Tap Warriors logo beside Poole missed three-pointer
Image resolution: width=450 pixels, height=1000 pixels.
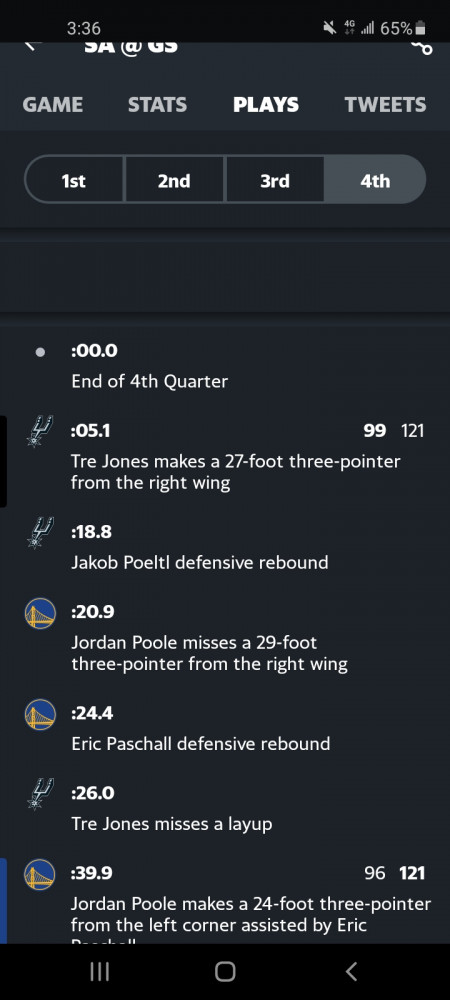click(40, 613)
